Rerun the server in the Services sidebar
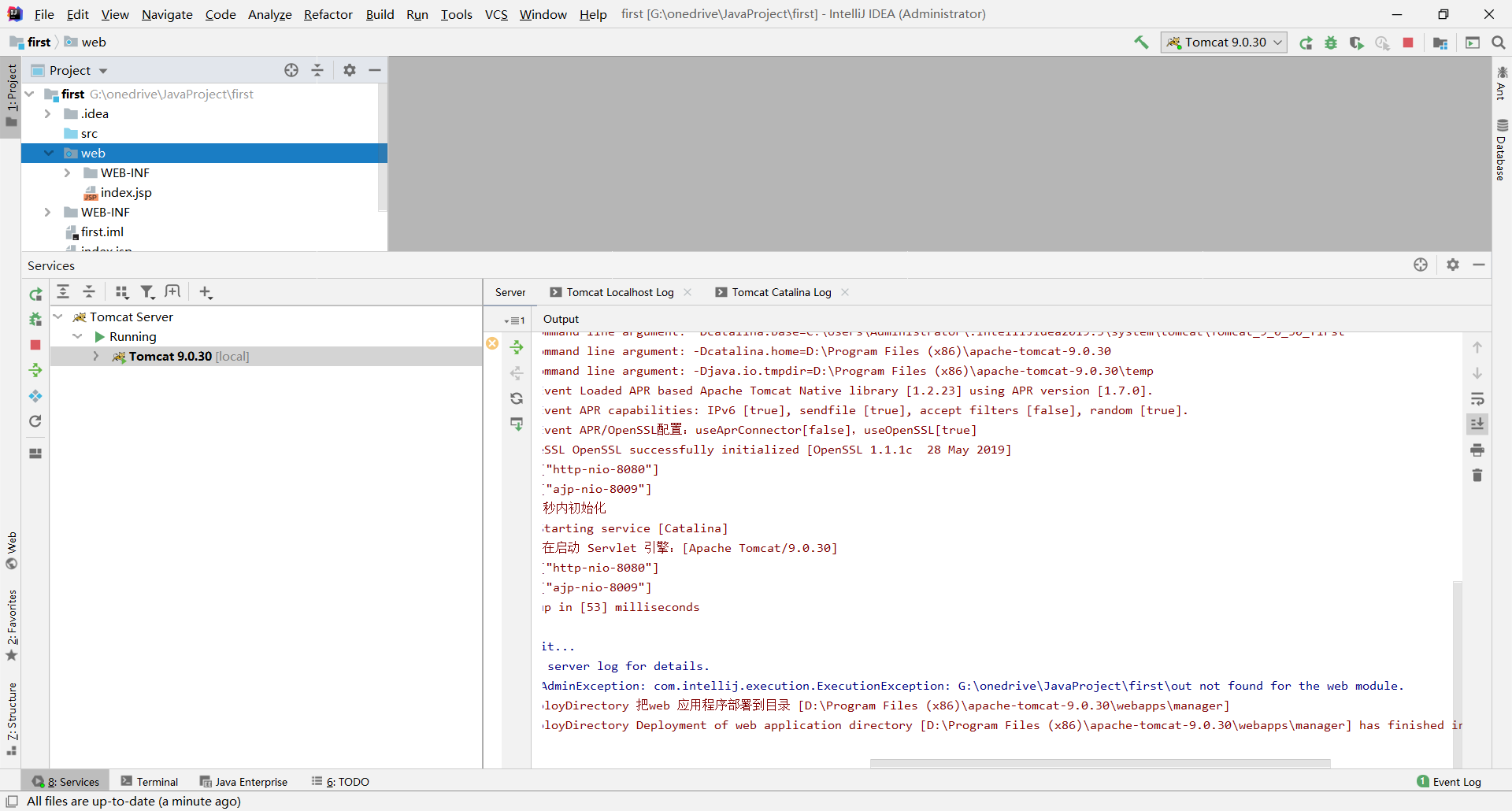Viewport: 1512px width, 811px height. pos(35,294)
